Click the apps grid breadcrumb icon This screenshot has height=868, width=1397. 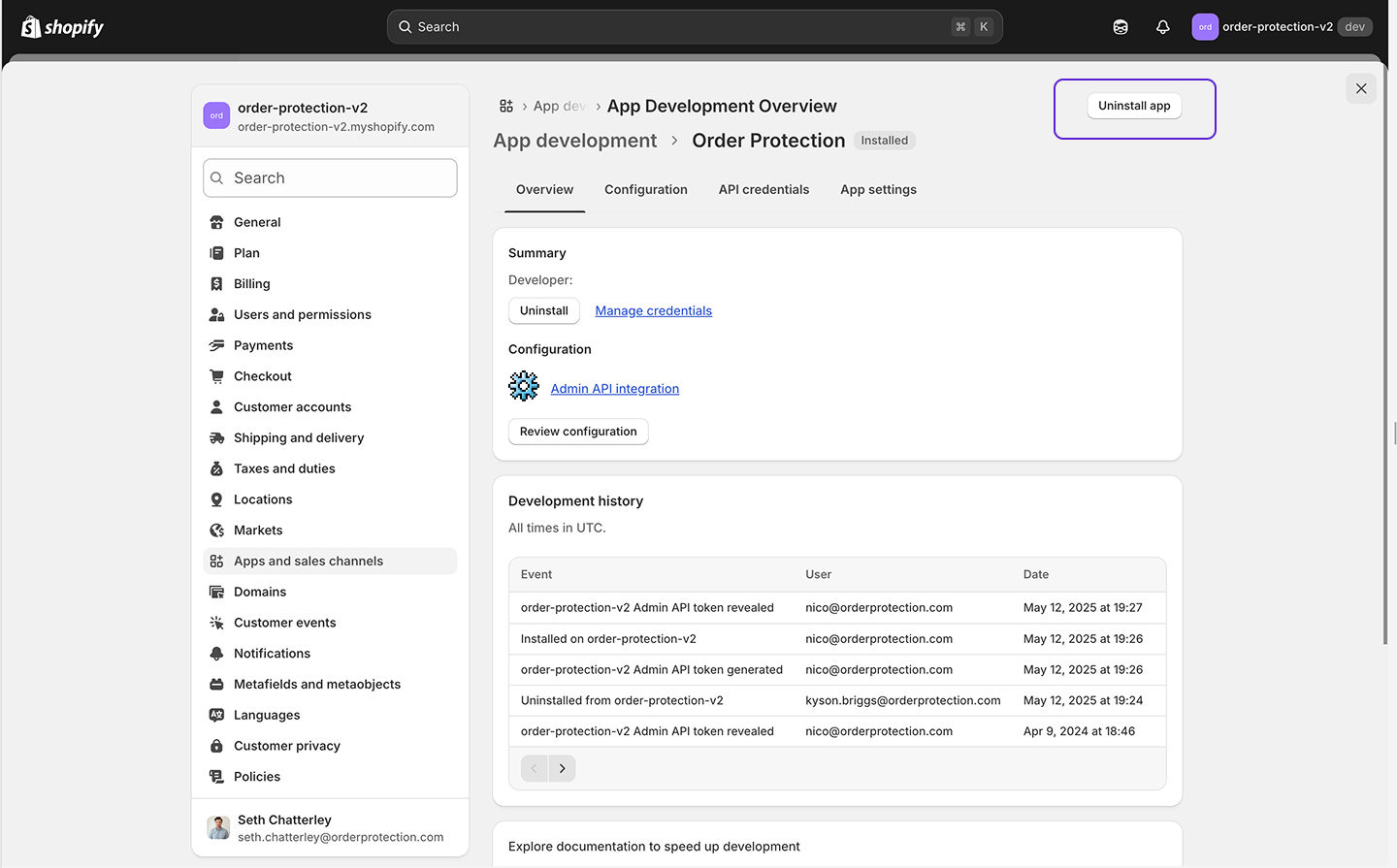506,106
